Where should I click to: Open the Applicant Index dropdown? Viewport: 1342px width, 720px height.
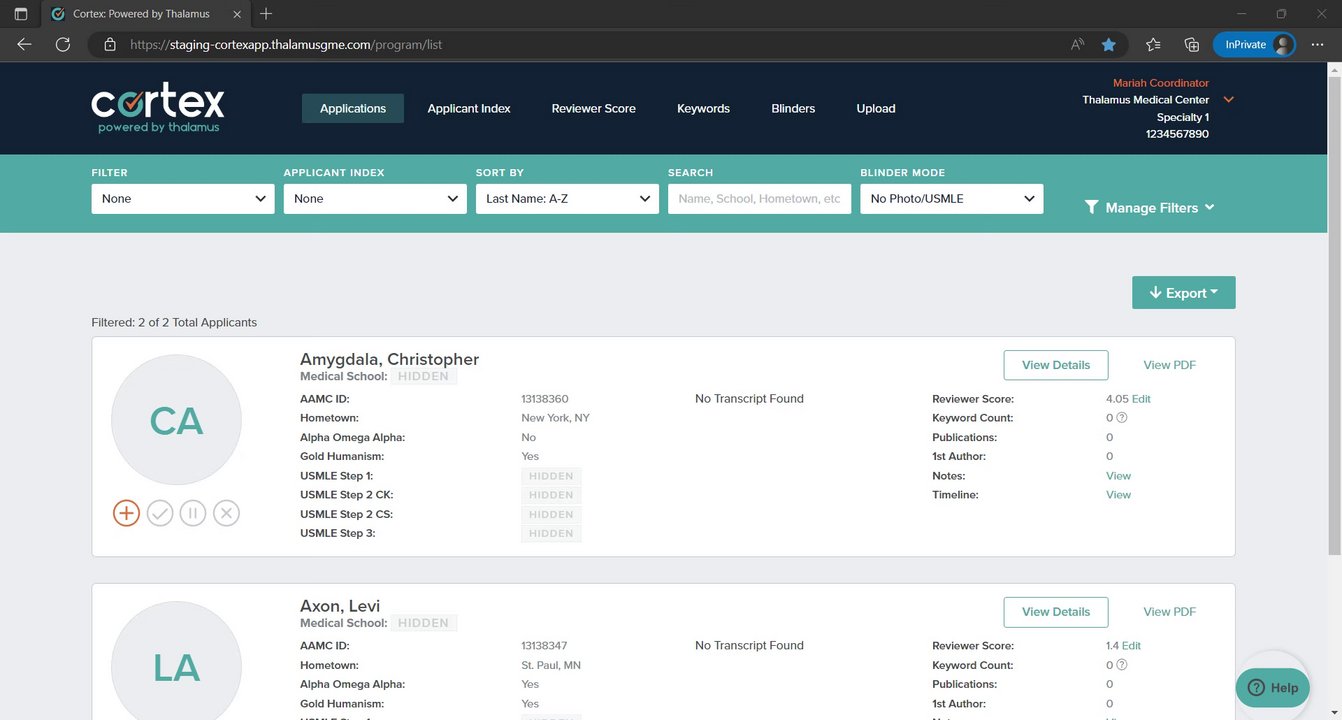click(375, 199)
